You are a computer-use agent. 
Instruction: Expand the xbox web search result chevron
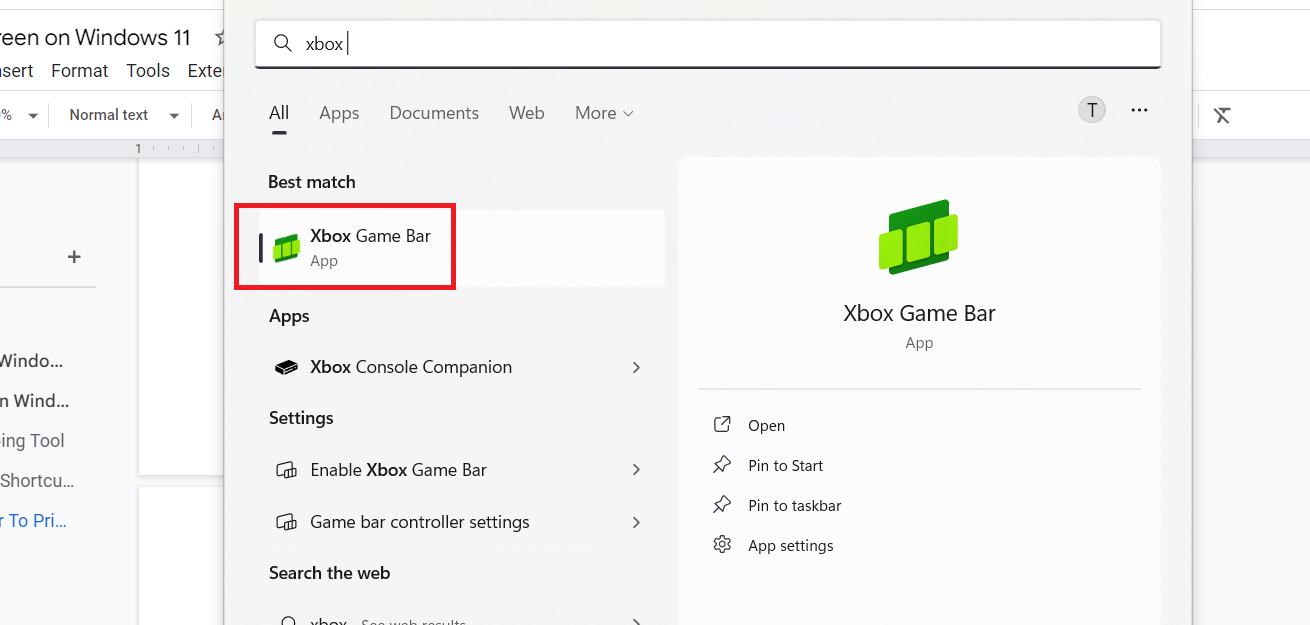(x=636, y=621)
